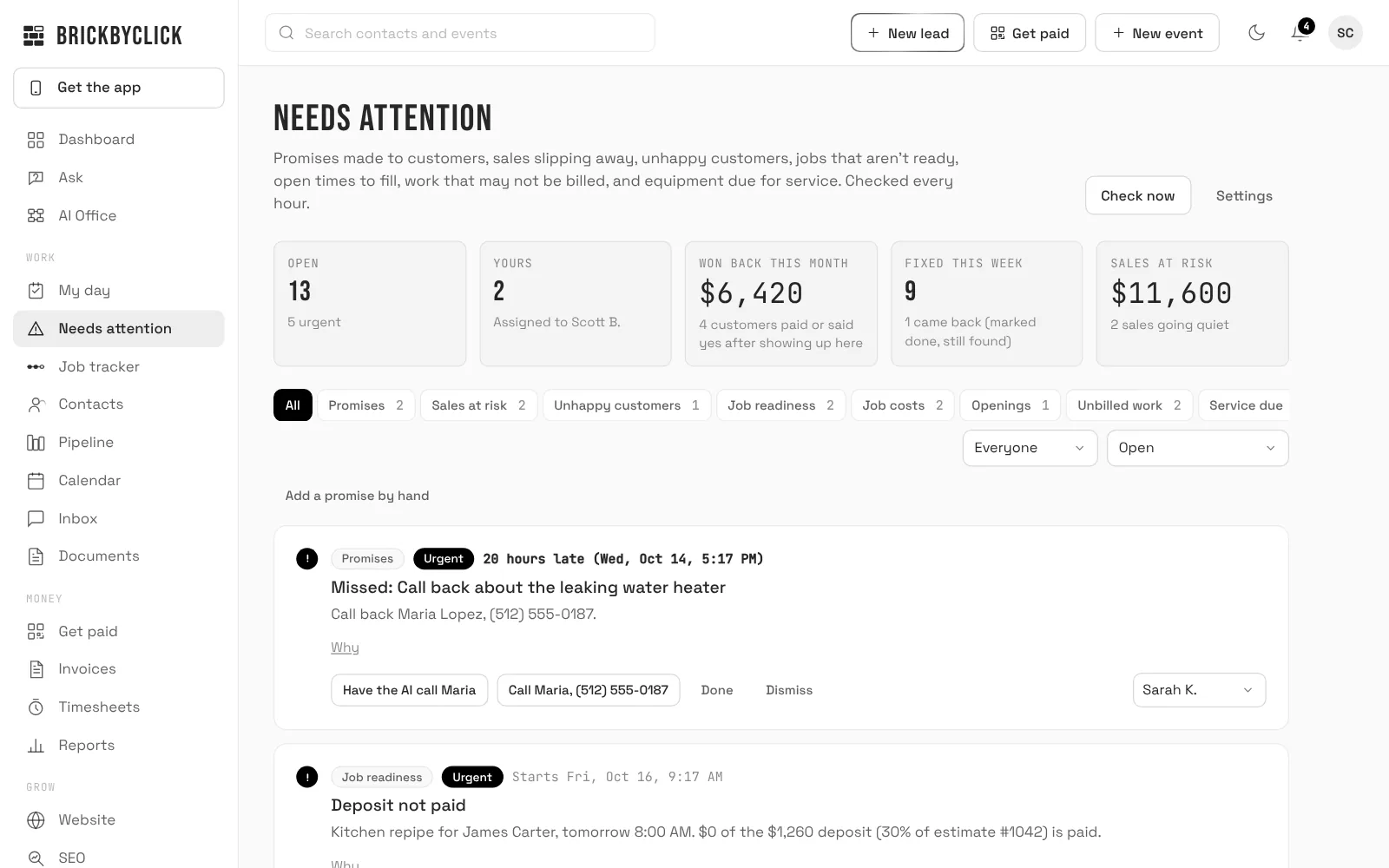Select the Service due tab
1389x868 pixels.
tap(1245, 405)
